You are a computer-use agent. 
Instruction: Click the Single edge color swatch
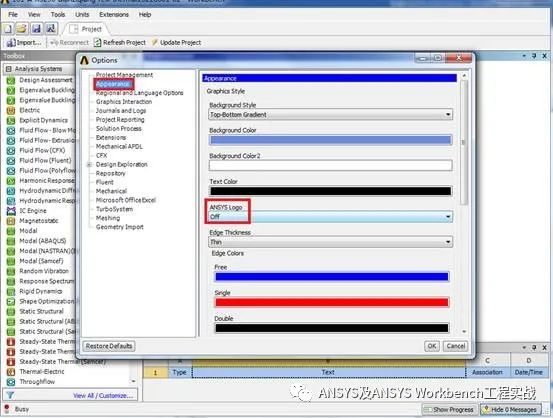point(332,302)
